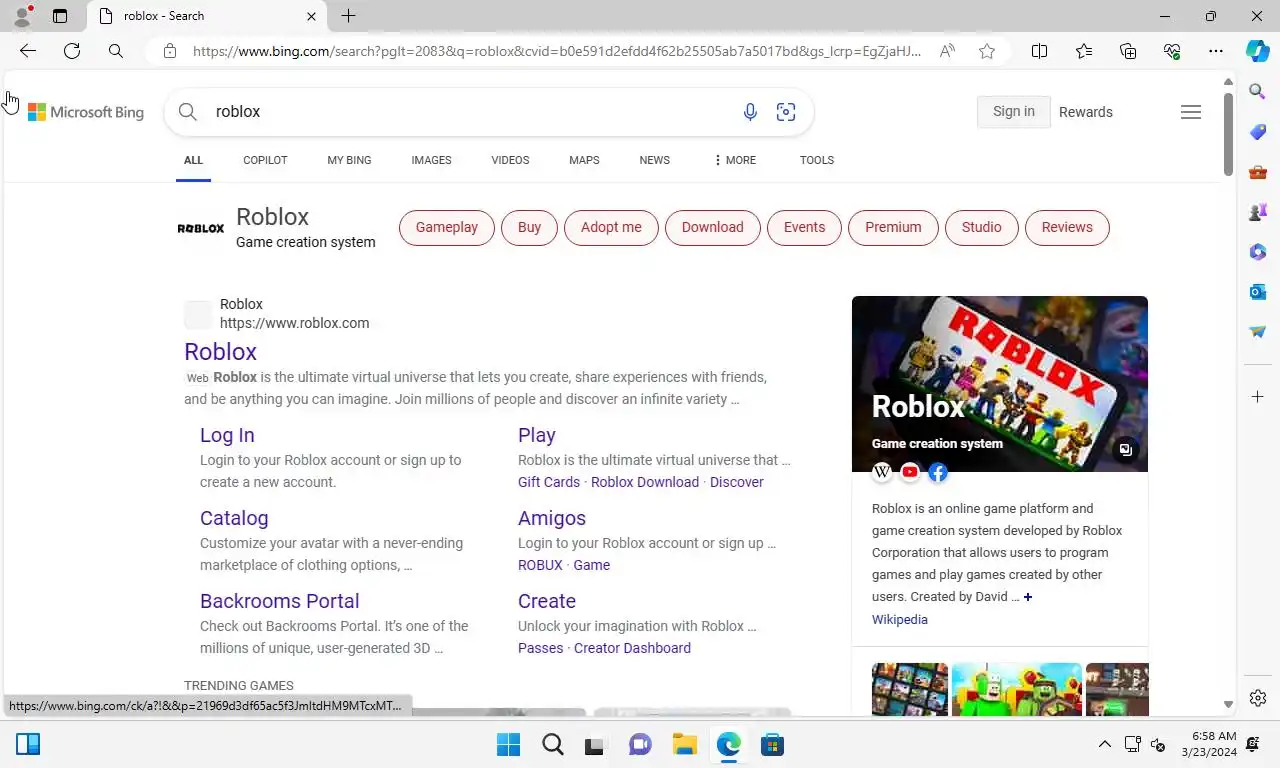Click the Bing search magnifier icon
Image resolution: width=1280 pixels, height=768 pixels.
click(x=187, y=112)
